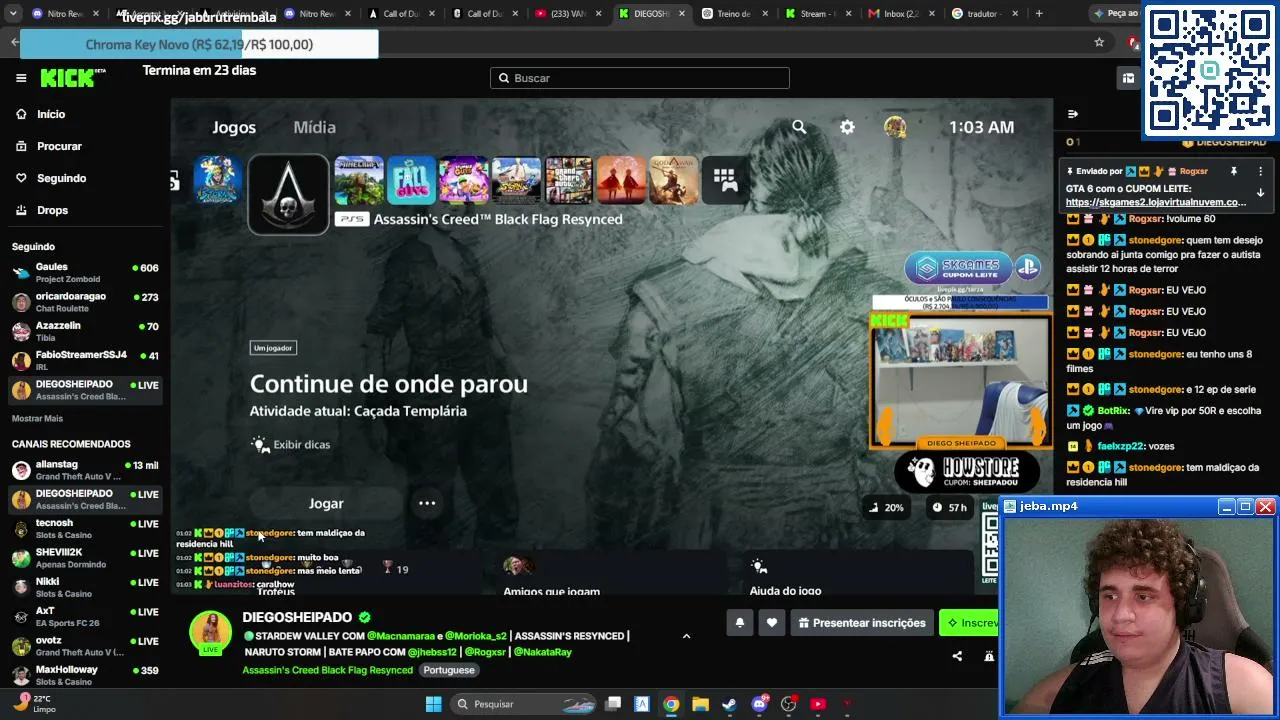Open the SHEVIII2K recommended channel
The height and width of the screenshot is (720, 1280).
pos(85,558)
